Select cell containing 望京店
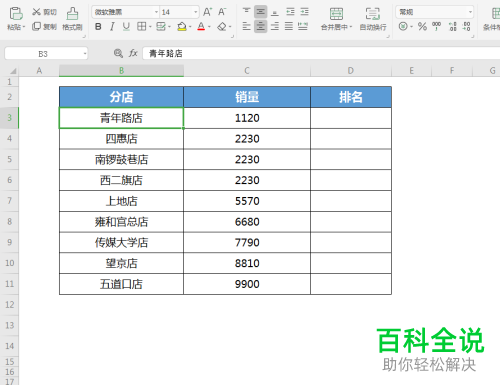500x385 pixels. point(121,263)
